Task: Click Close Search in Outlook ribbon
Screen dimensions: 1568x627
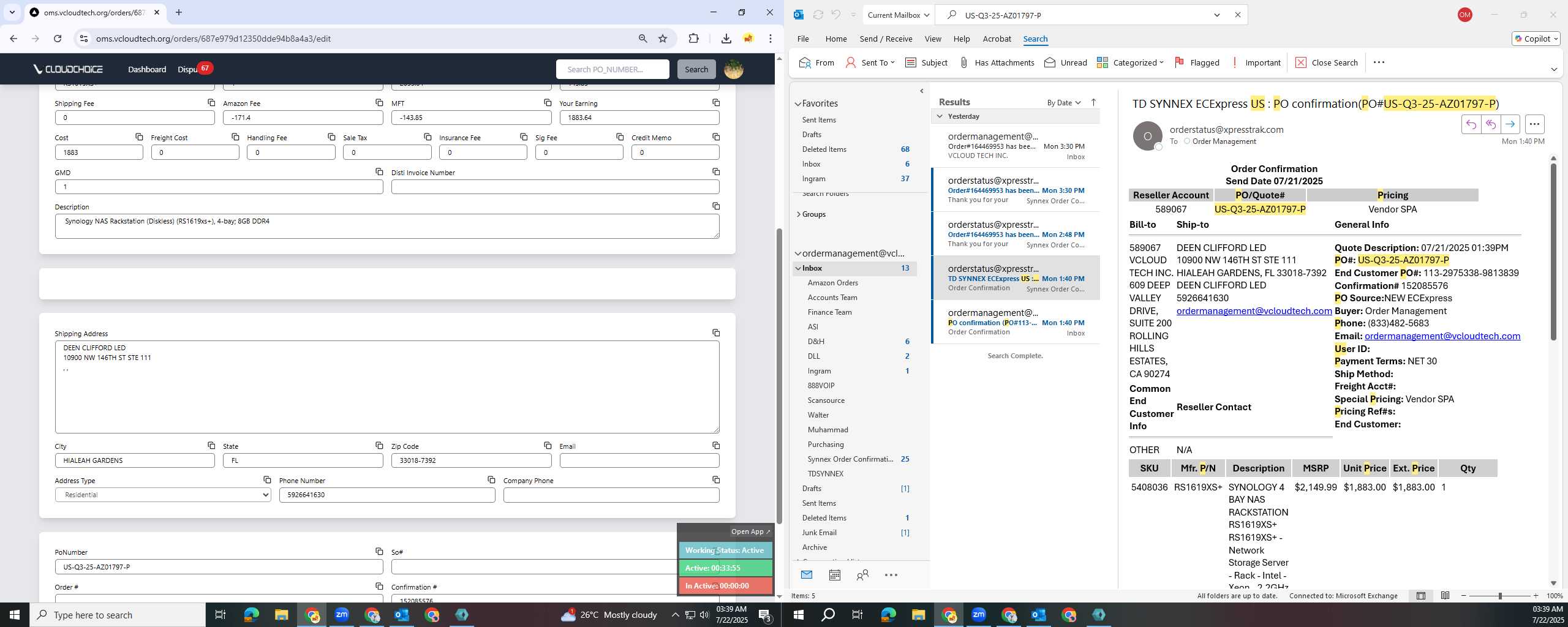Action: coord(1327,62)
